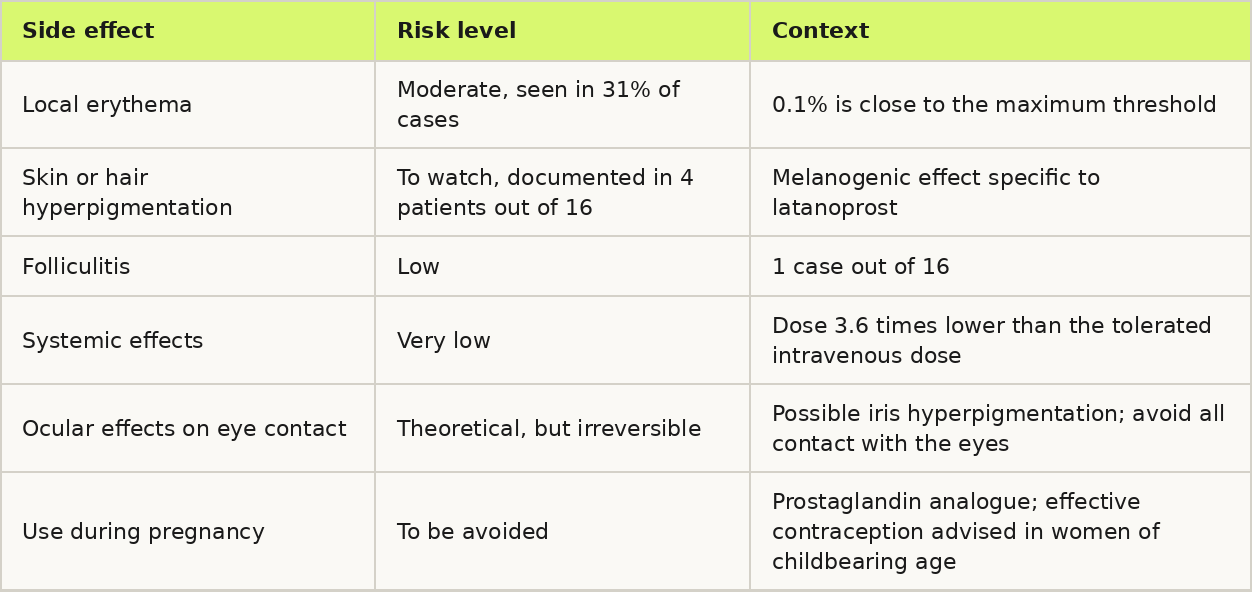Image resolution: width=1252 pixels, height=592 pixels.
Task: Click the 'Very low' risk level cell
Action: click(562, 340)
